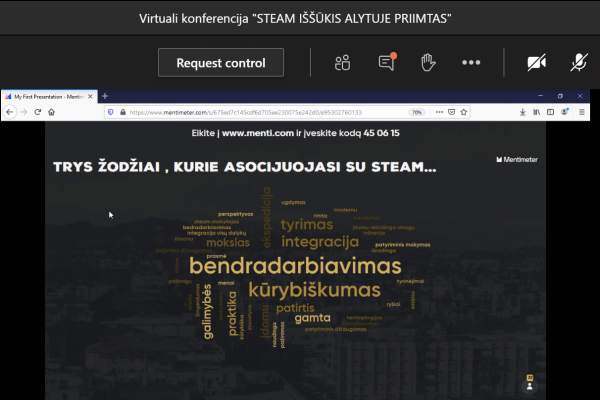Click the www.menti.com instruction text
Image resolution: width=600 pixels, height=400 pixels.
[x=258, y=133]
